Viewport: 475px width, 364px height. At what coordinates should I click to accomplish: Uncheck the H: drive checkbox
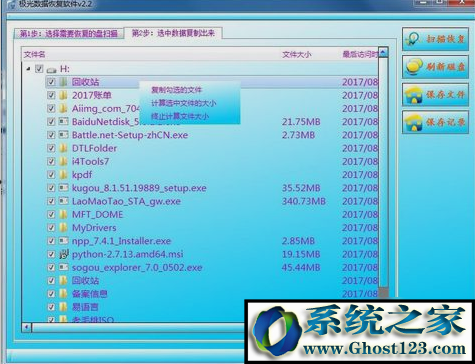pos(39,69)
